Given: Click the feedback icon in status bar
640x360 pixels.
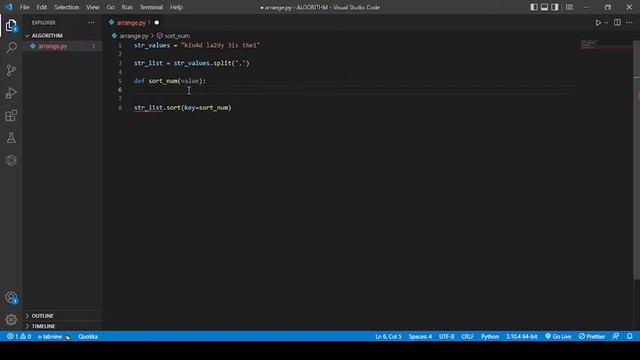Looking at the screenshot, I should click(616, 337).
